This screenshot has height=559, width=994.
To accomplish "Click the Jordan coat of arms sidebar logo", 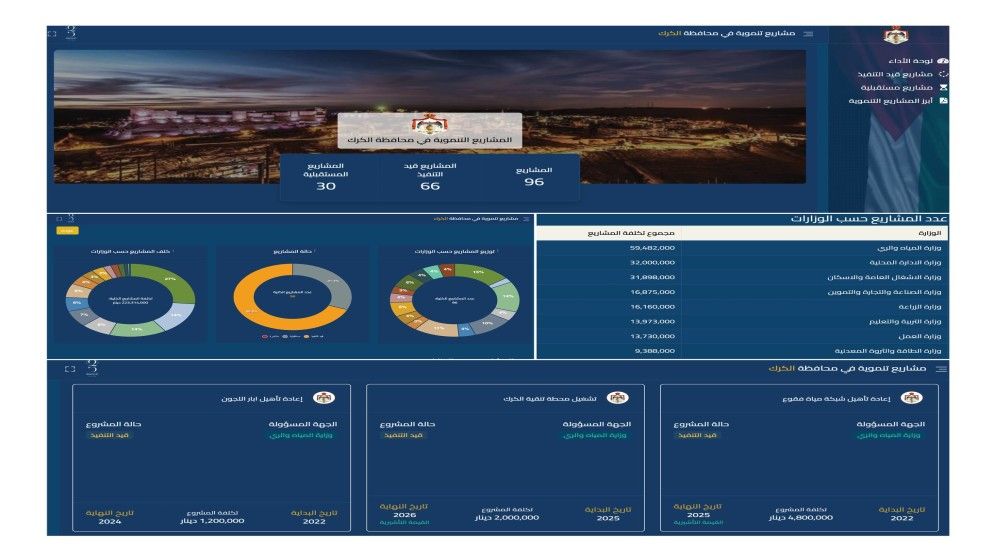I will (x=896, y=35).
